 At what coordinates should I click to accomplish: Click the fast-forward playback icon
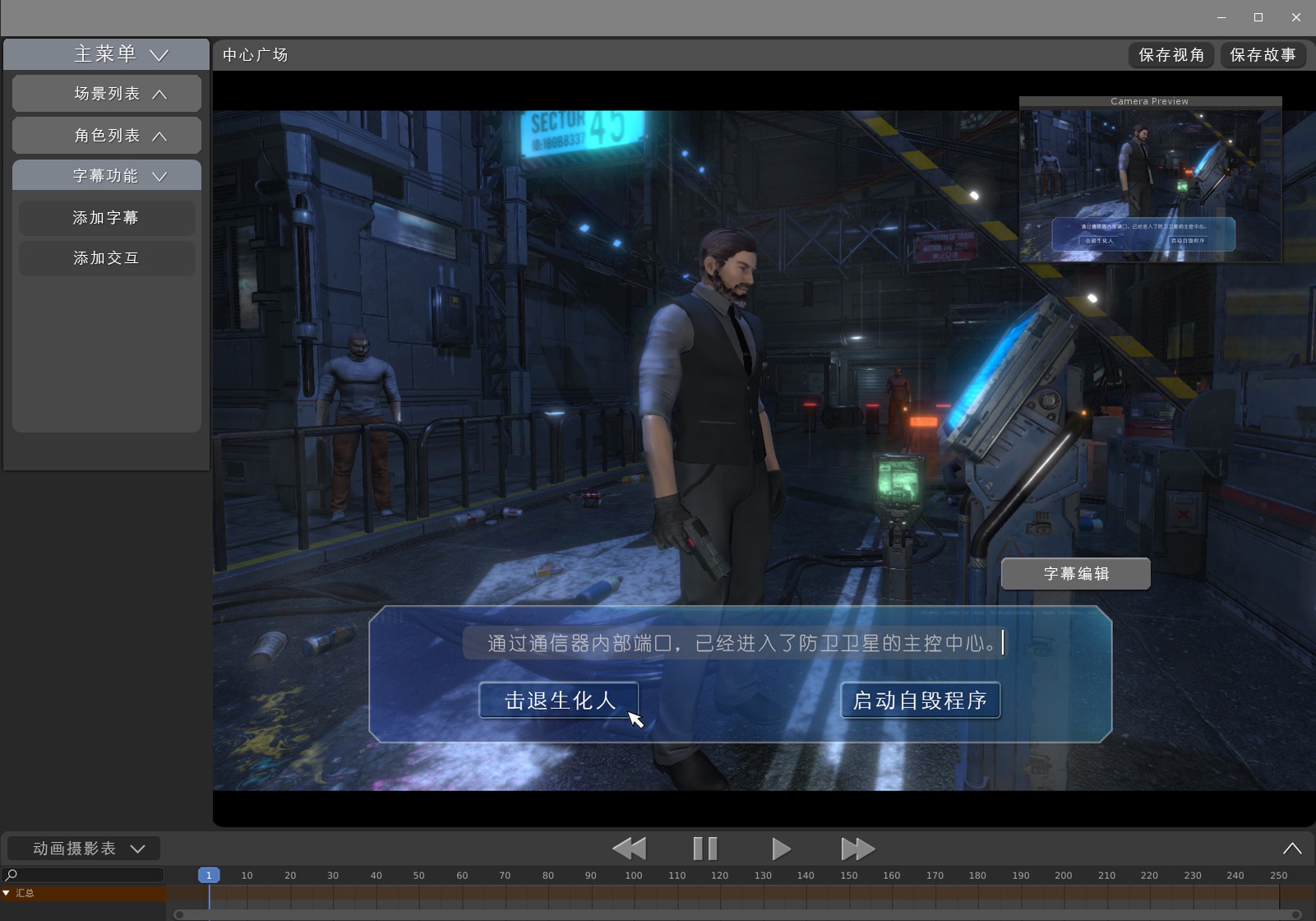857,849
